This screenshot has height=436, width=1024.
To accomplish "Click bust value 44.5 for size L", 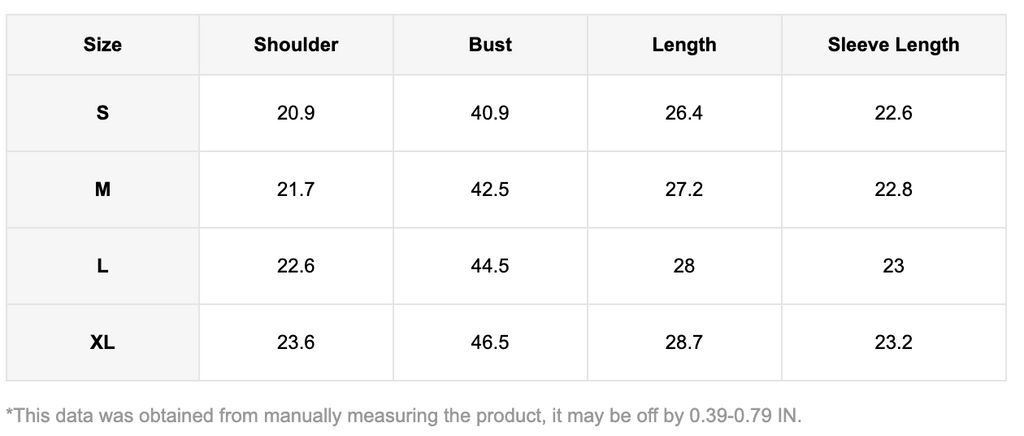I will (490, 266).
